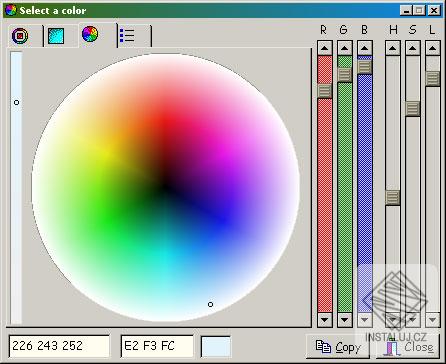Click the Close button

click(x=408, y=347)
